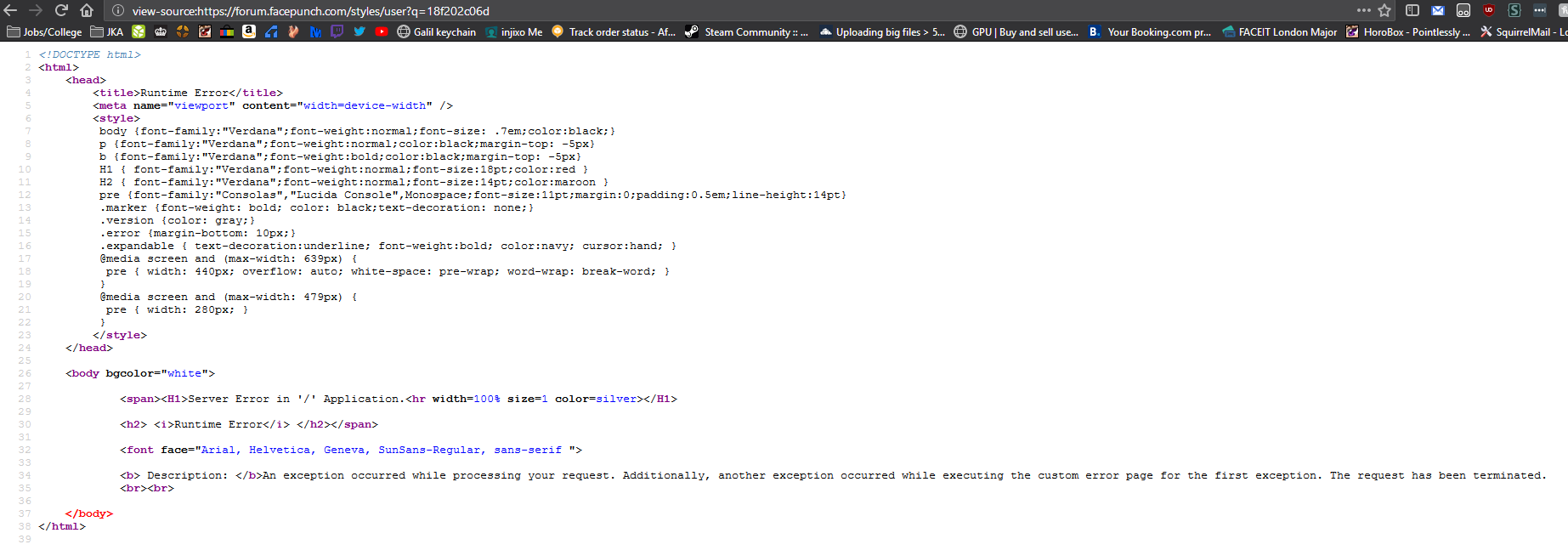Image resolution: width=1568 pixels, height=550 pixels.
Task: Toggle the sidebar panel icon
Action: [x=1412, y=10]
